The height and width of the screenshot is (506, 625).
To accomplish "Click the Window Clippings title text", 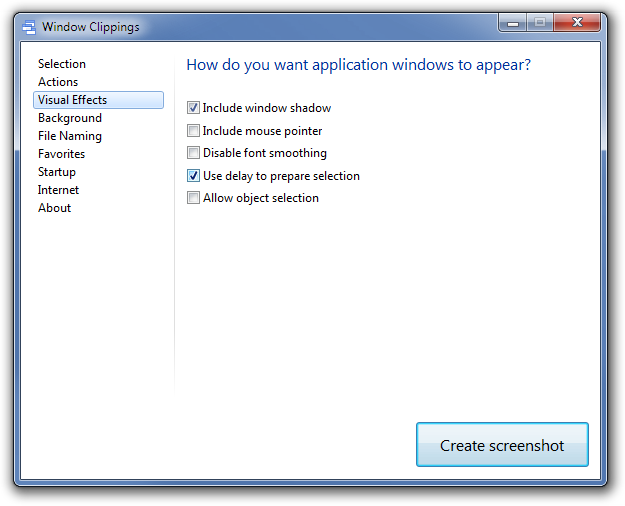I will click(x=91, y=27).
